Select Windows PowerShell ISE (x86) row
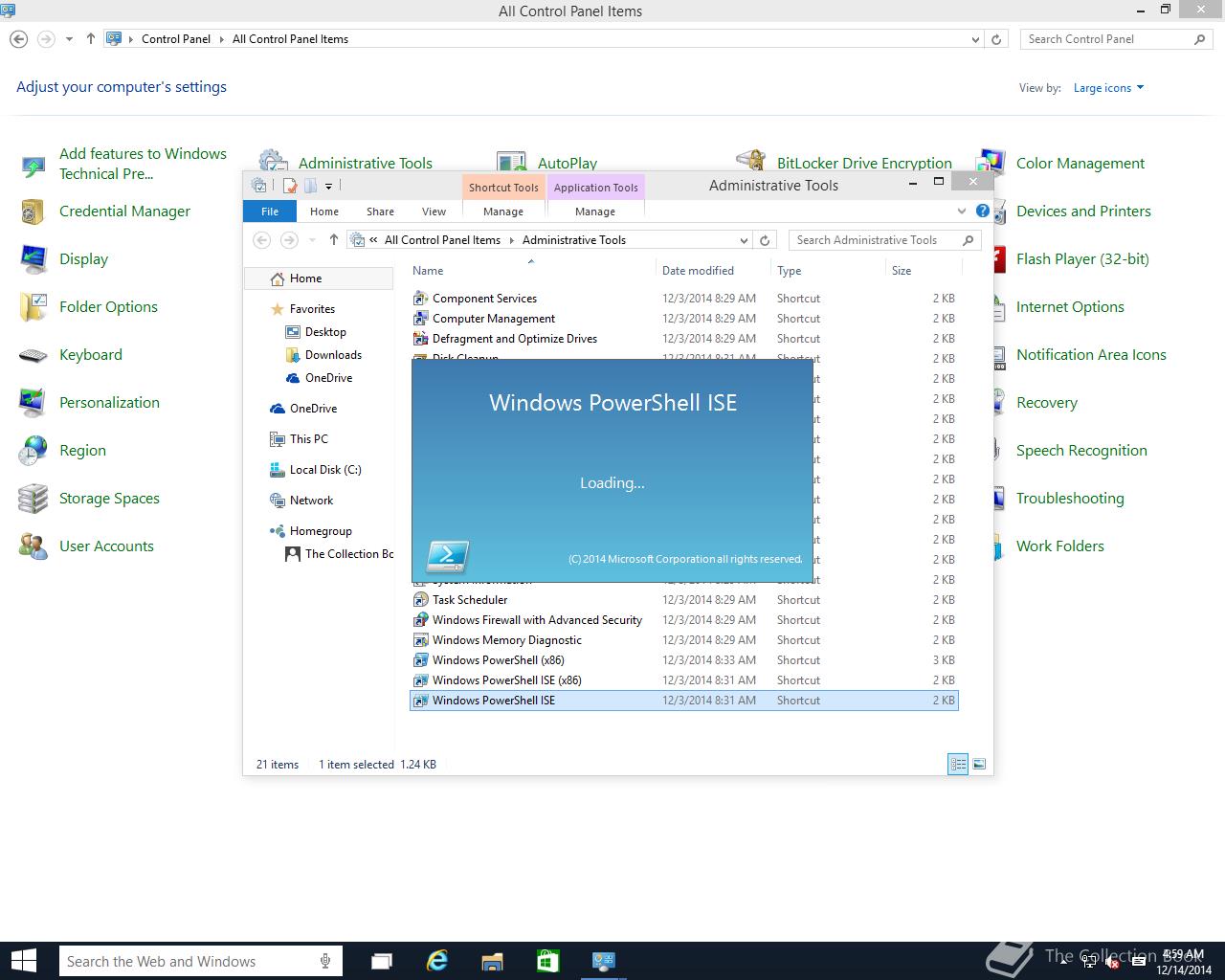 683,680
